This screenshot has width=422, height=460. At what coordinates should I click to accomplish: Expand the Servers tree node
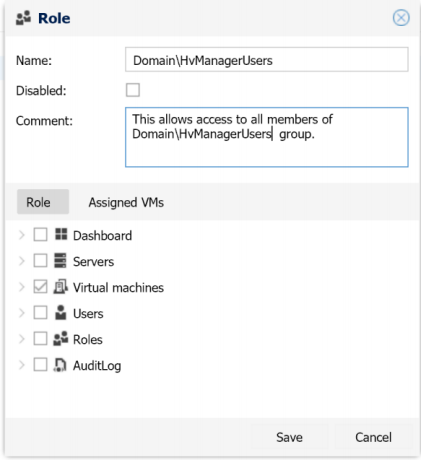coord(22,261)
